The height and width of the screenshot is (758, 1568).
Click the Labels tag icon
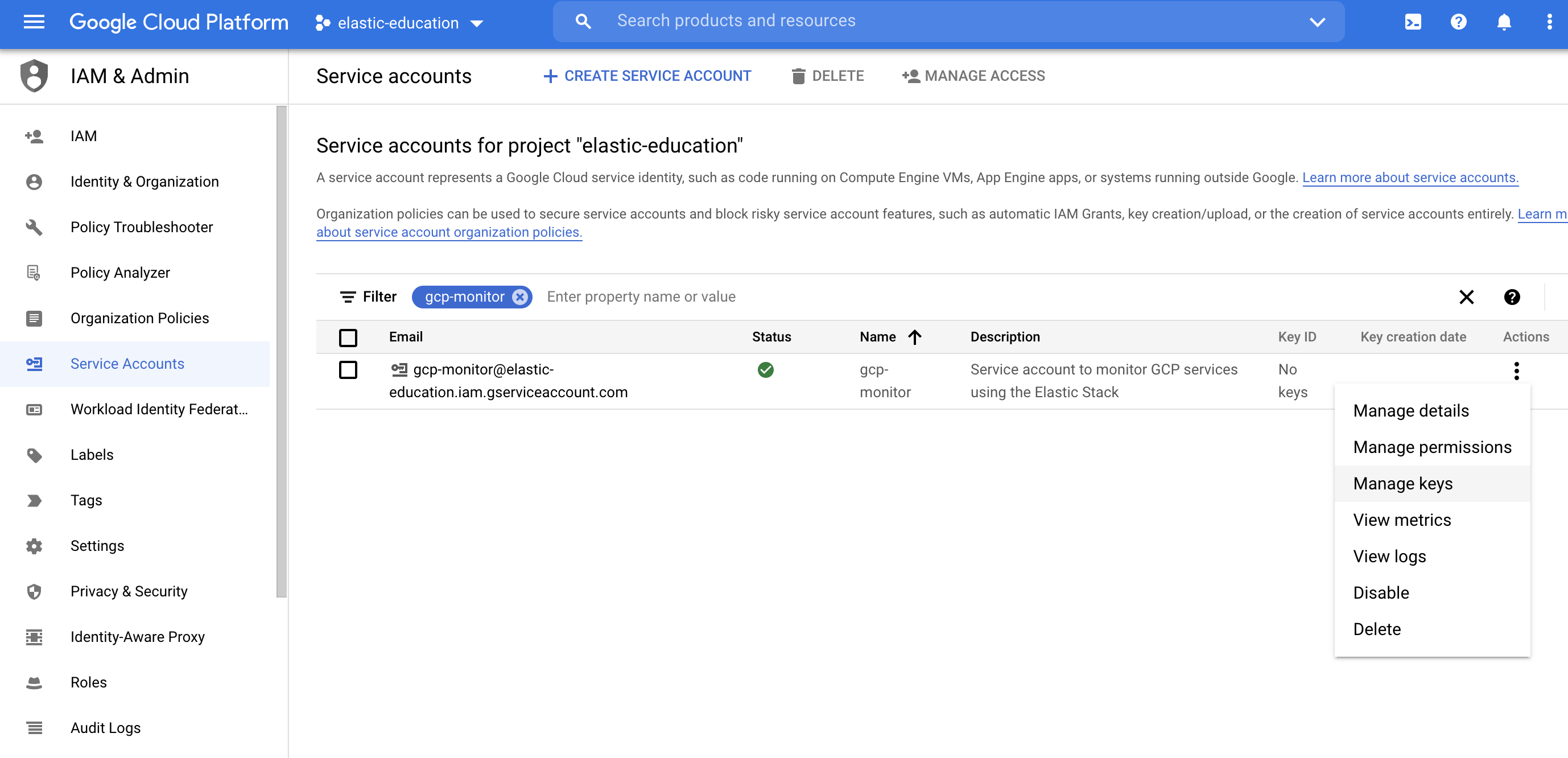point(35,455)
